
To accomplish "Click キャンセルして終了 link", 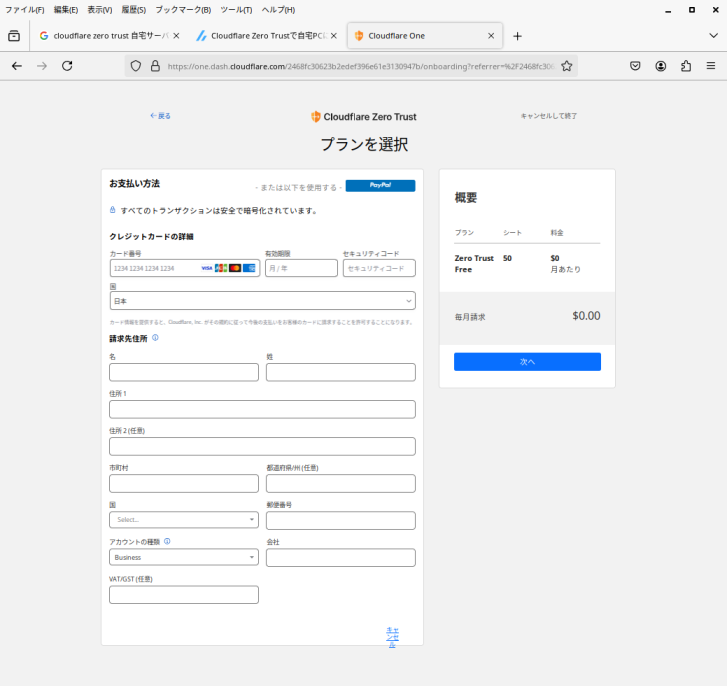I will 548,116.
